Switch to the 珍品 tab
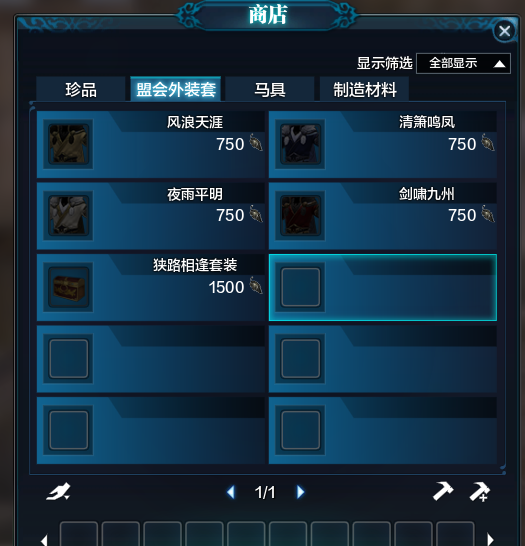525x546 pixels. click(x=81, y=89)
